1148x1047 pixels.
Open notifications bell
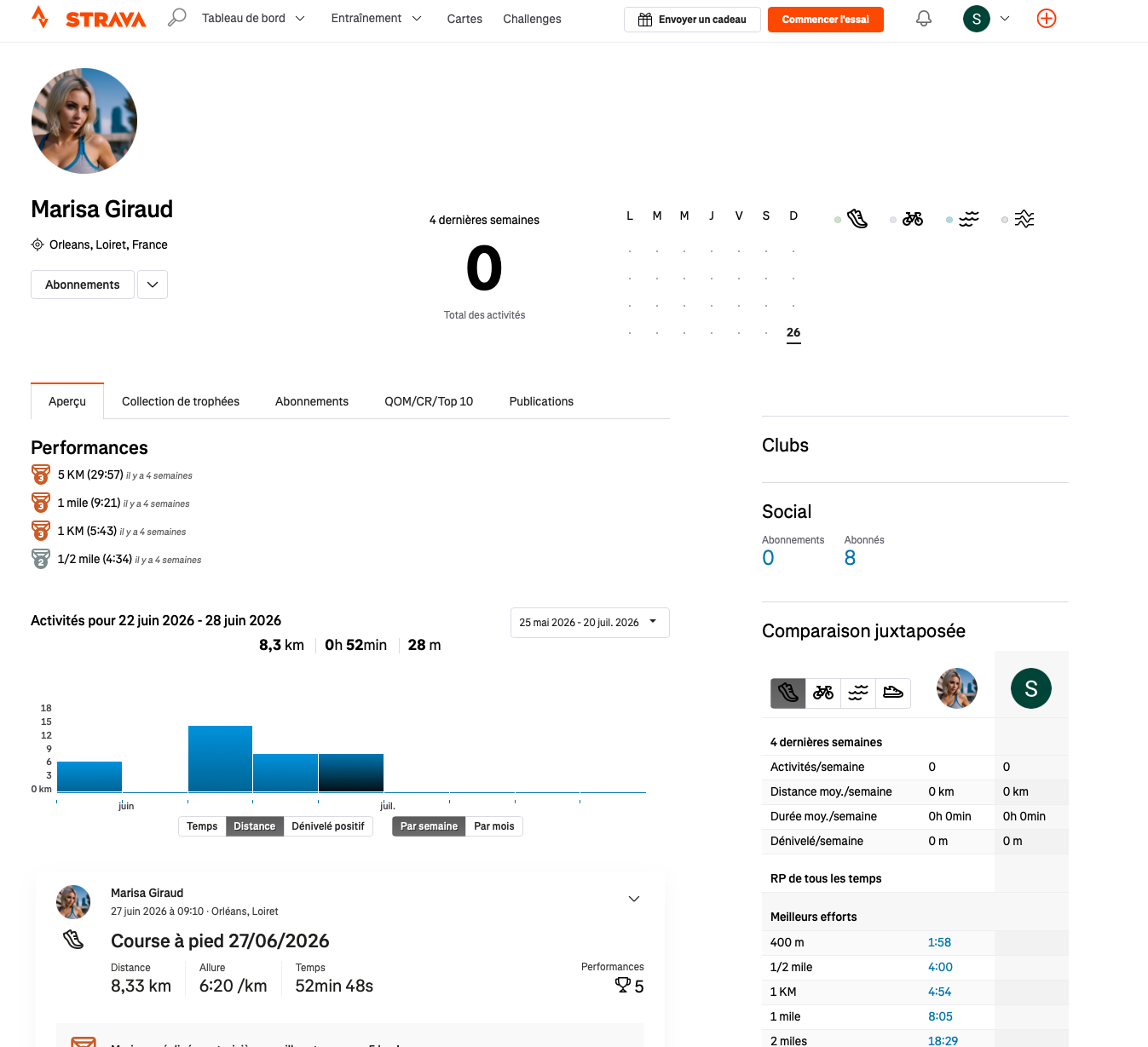pyautogui.click(x=924, y=19)
